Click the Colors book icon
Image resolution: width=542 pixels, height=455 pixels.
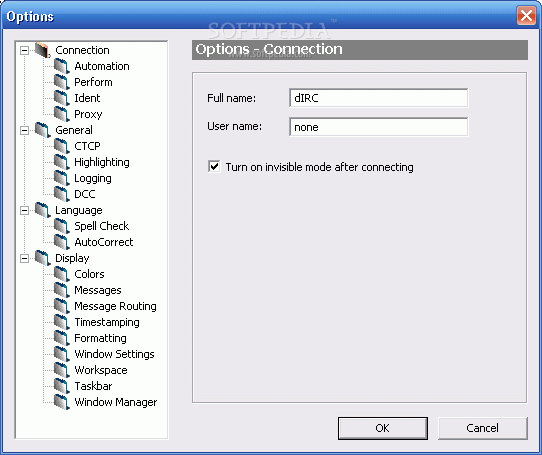(x=62, y=274)
